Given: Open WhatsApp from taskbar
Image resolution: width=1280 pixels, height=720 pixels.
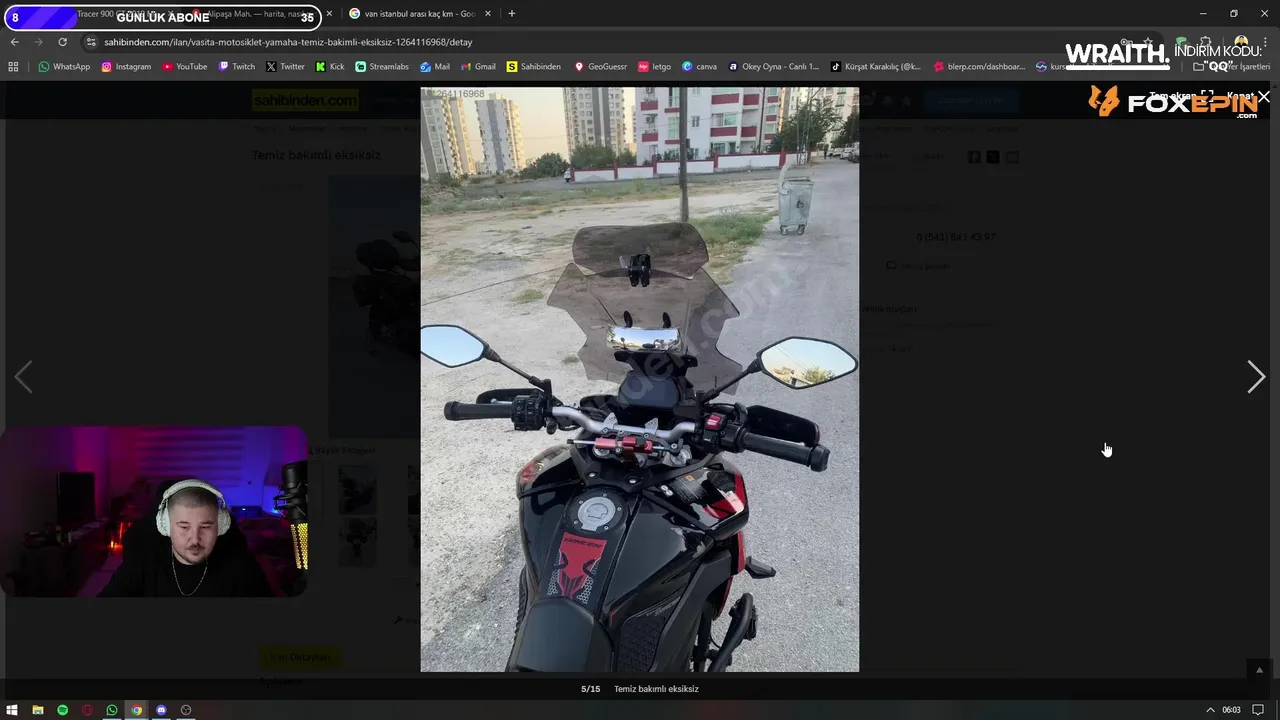Looking at the screenshot, I should click(x=112, y=710).
